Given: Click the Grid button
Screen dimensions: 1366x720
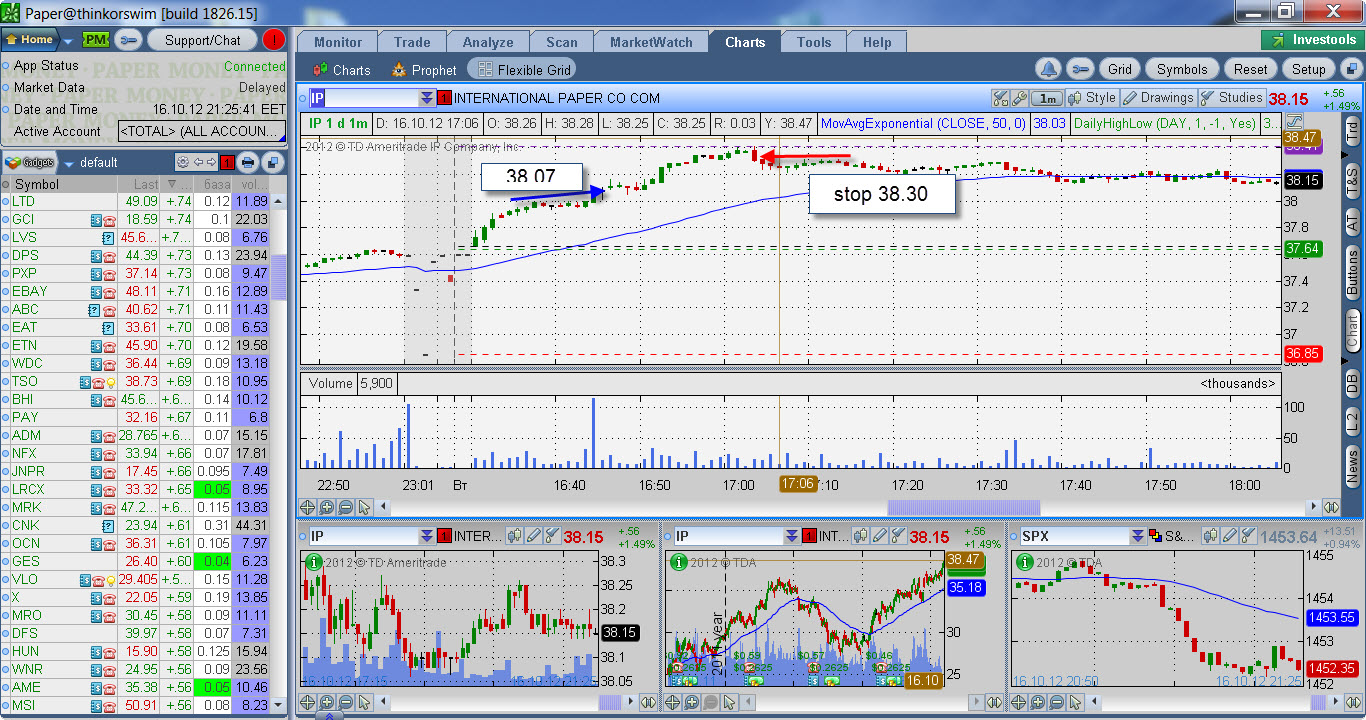Looking at the screenshot, I should point(1120,69).
